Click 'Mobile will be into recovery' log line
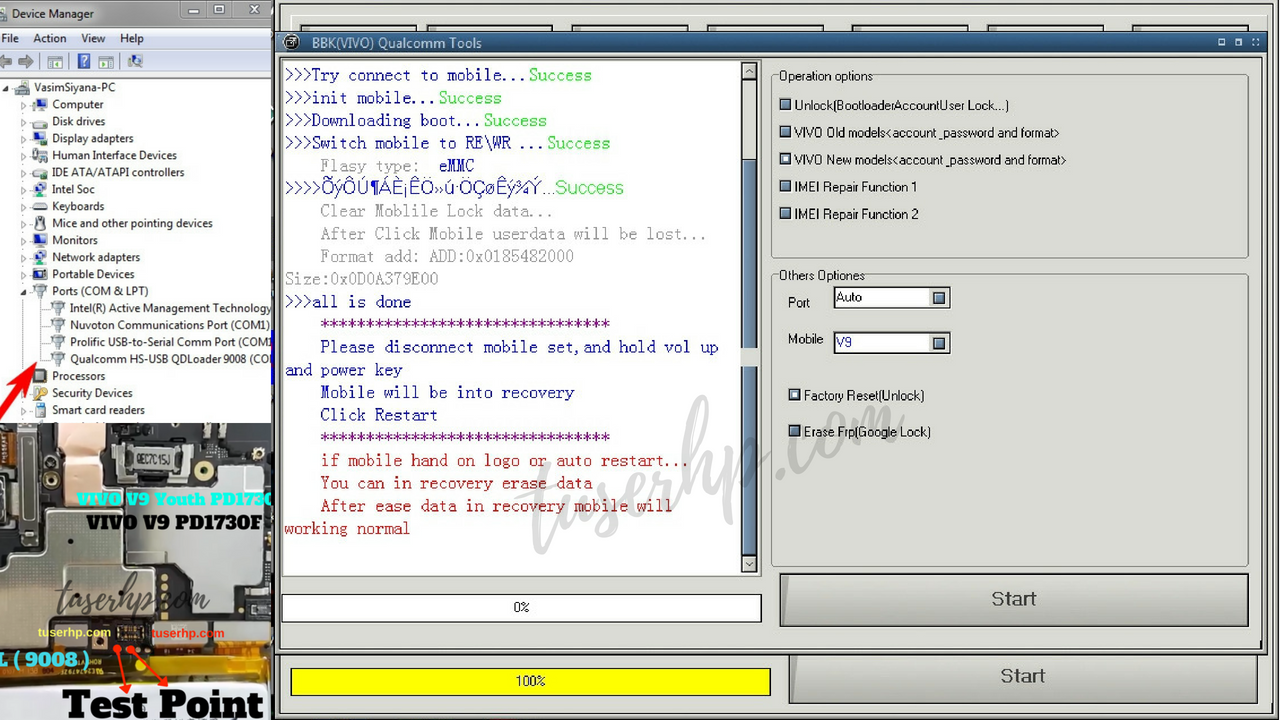Viewport: 1280px width, 720px height. coord(447,392)
